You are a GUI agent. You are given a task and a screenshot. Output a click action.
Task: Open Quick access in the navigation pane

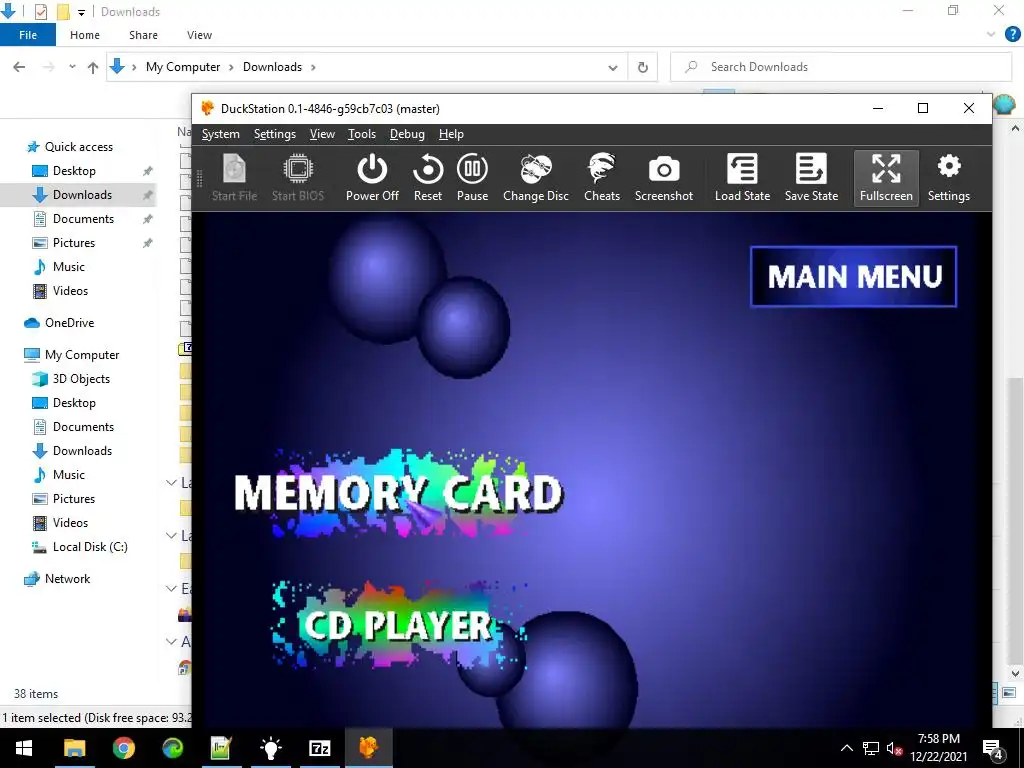coord(78,146)
